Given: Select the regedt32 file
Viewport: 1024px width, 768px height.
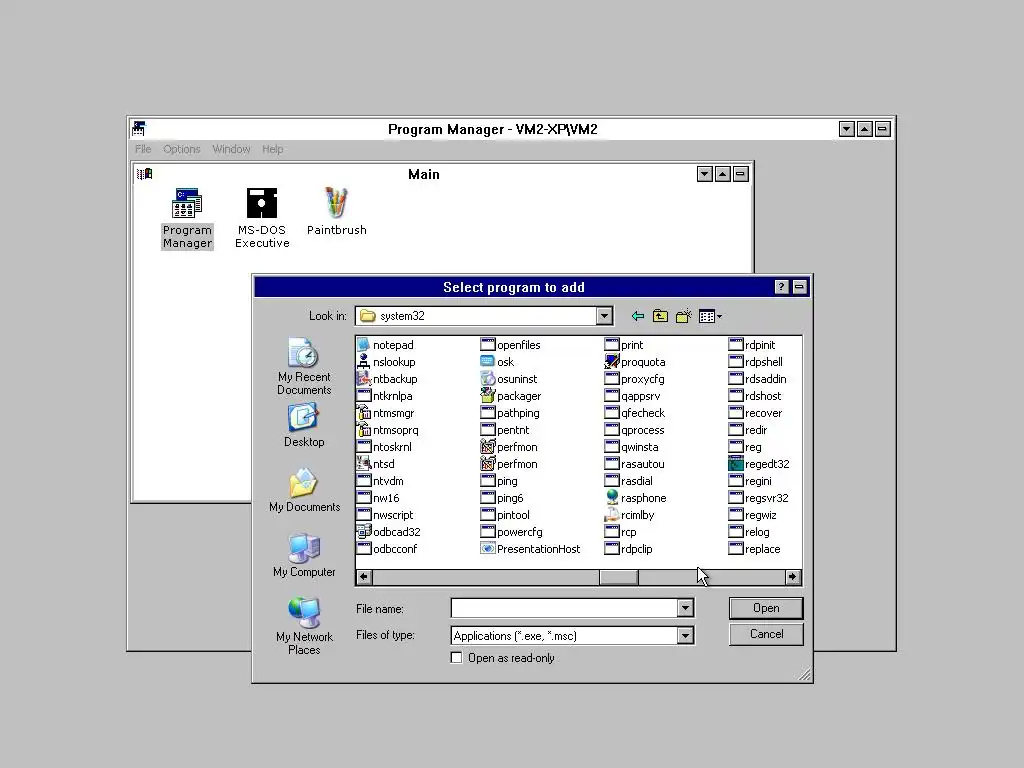Looking at the screenshot, I should (759, 464).
